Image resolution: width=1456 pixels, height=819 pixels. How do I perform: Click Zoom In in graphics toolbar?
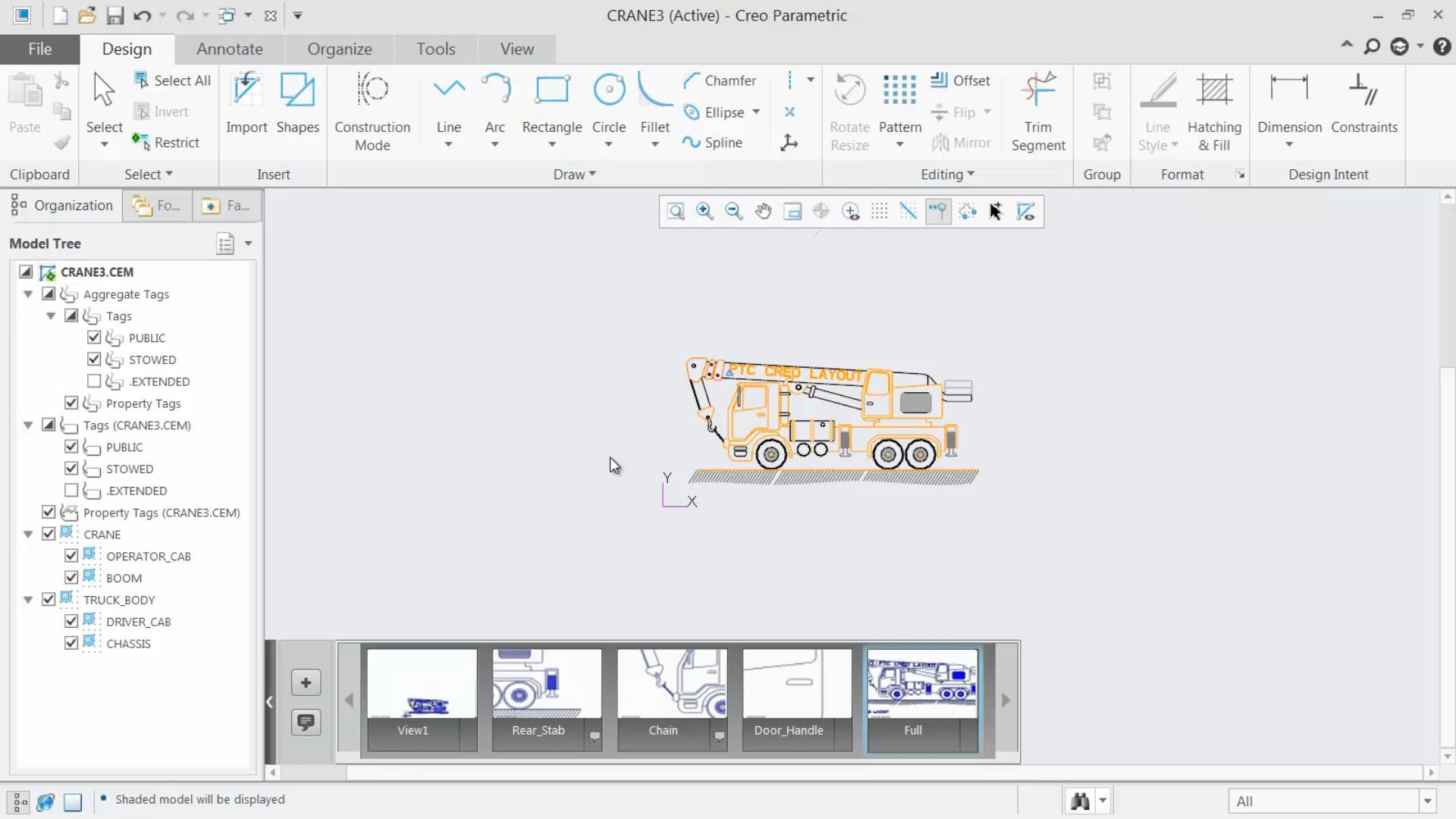tap(704, 212)
